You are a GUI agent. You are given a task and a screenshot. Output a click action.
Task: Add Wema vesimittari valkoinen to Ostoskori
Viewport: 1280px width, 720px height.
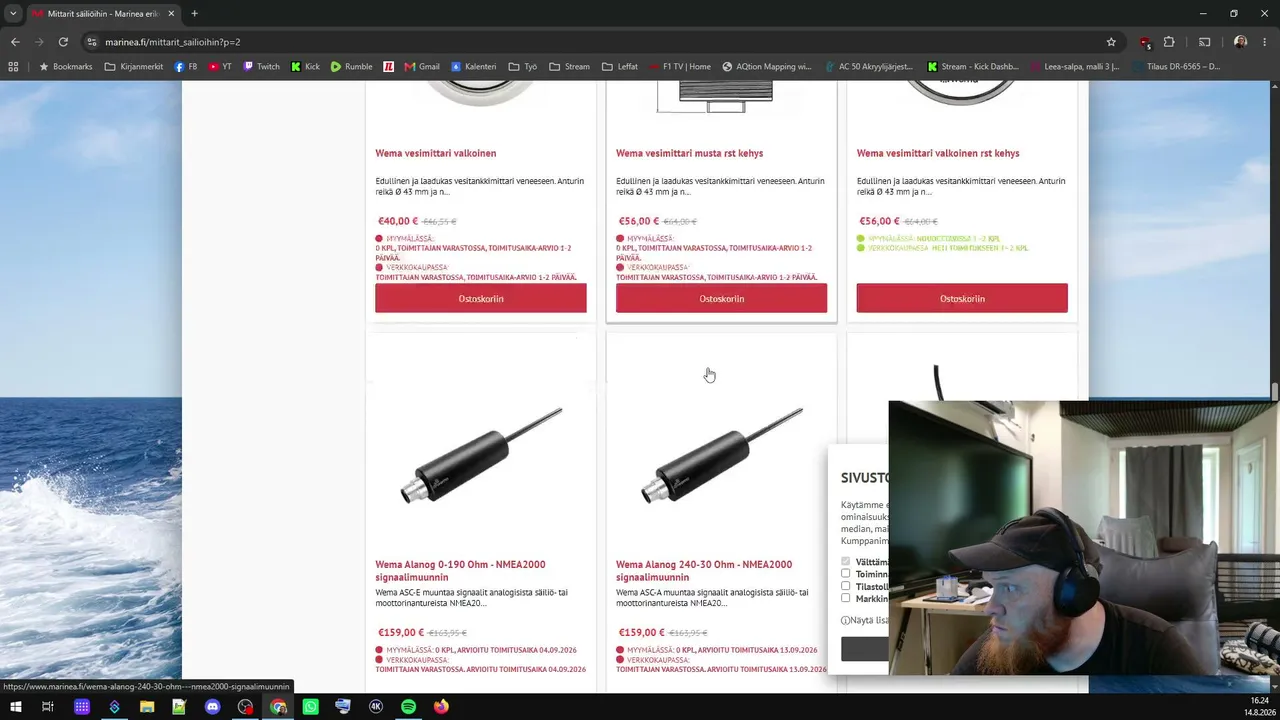[481, 299]
